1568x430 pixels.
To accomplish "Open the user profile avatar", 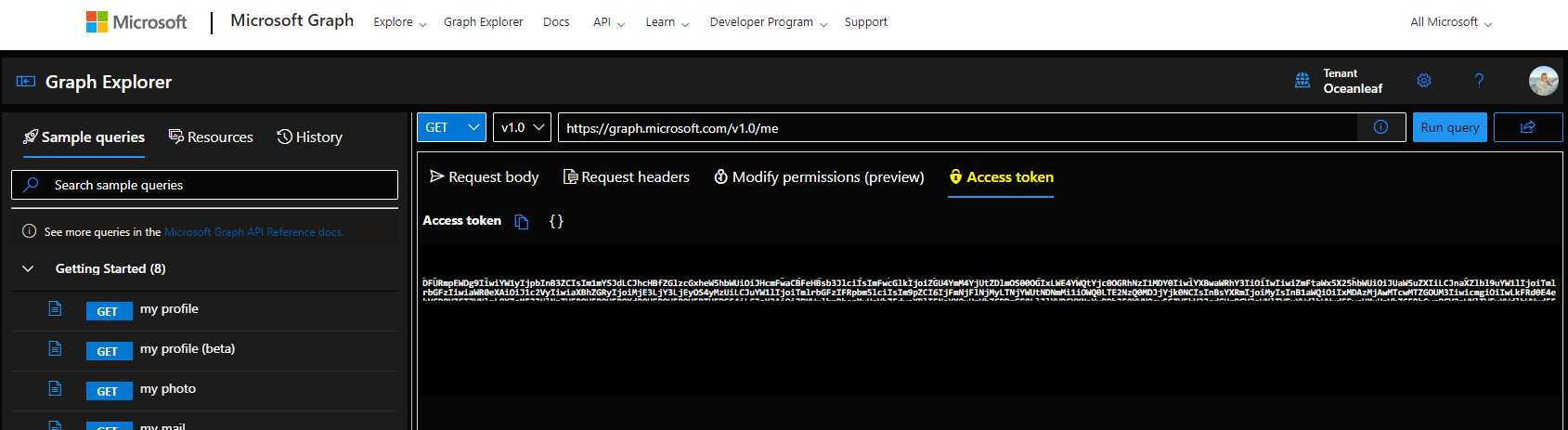I will click(x=1543, y=81).
